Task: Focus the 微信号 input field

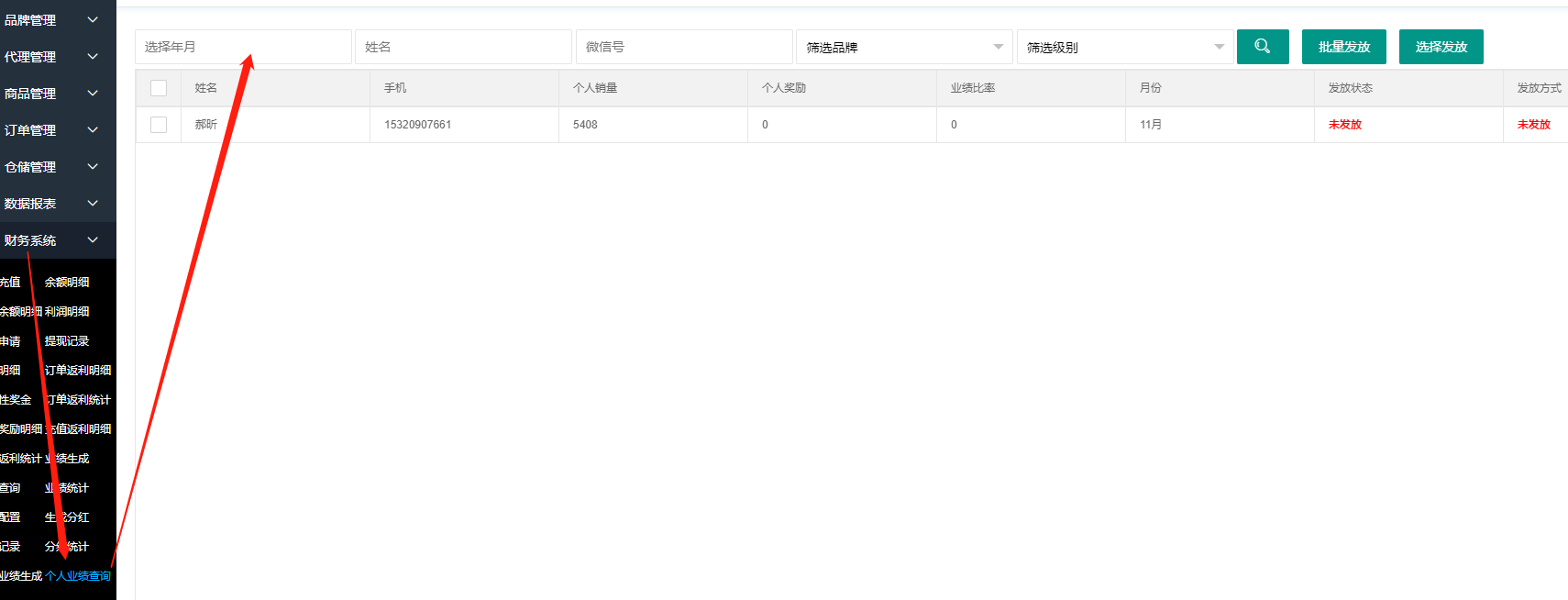Action: [x=683, y=47]
